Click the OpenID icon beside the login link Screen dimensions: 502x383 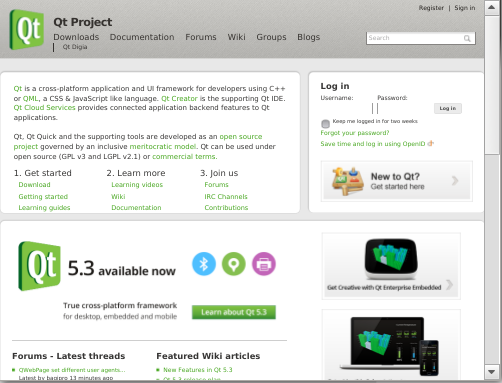[431, 144]
